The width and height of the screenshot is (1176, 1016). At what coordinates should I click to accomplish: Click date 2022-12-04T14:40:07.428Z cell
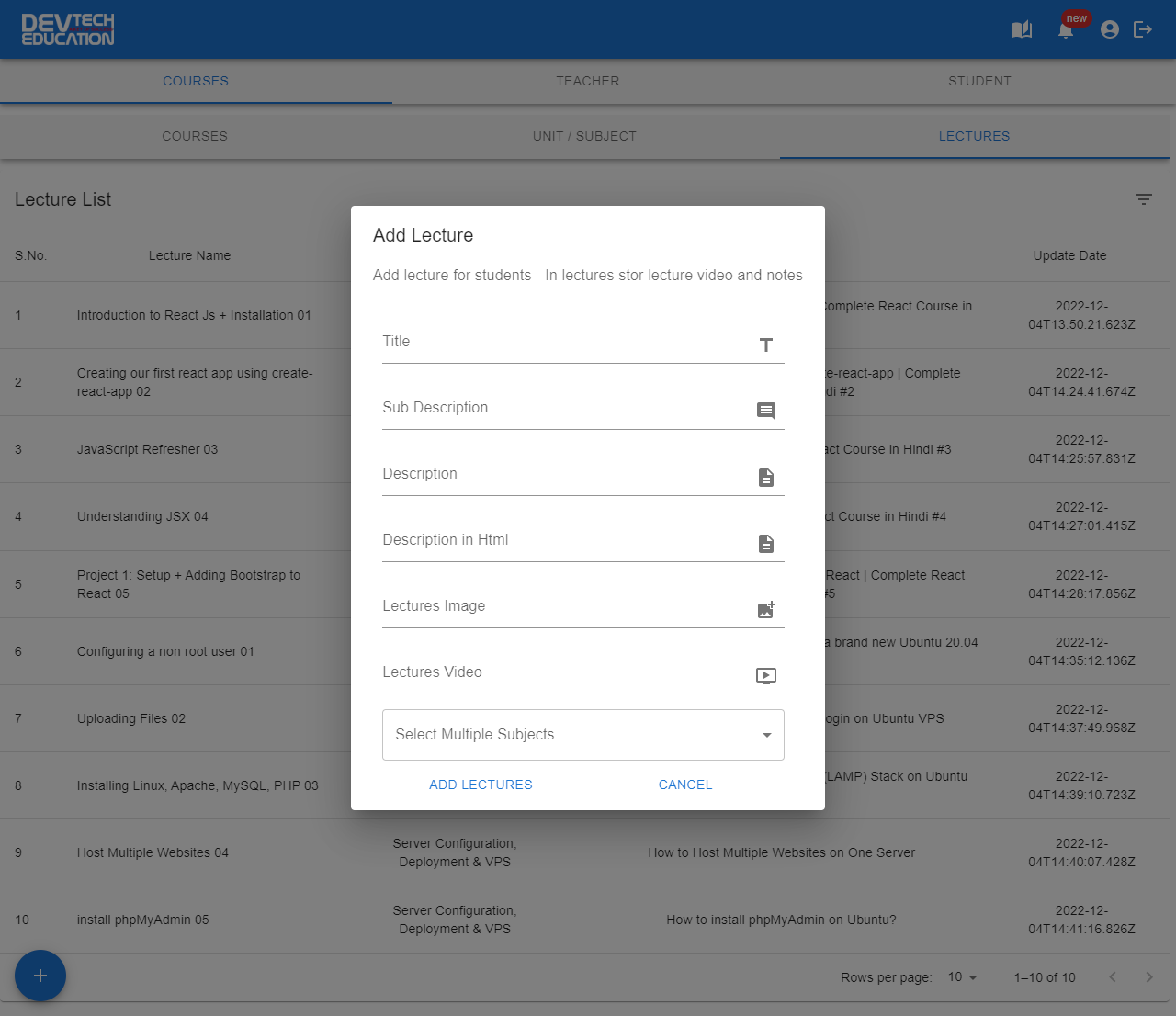(x=1081, y=852)
